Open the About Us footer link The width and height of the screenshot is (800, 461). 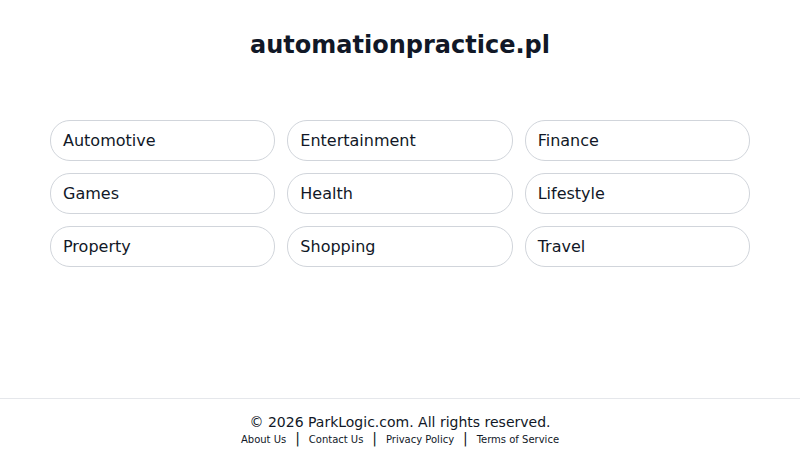tap(263, 440)
